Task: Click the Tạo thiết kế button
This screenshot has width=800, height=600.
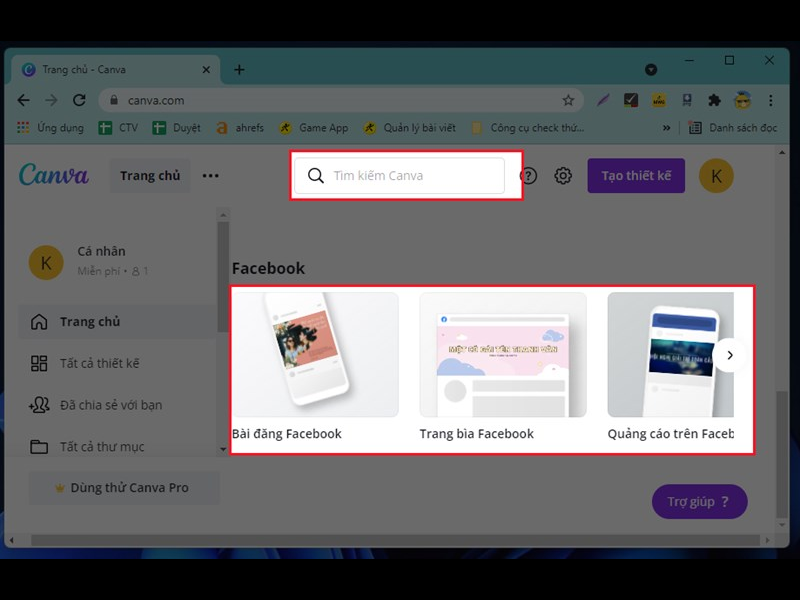Action: (636, 176)
